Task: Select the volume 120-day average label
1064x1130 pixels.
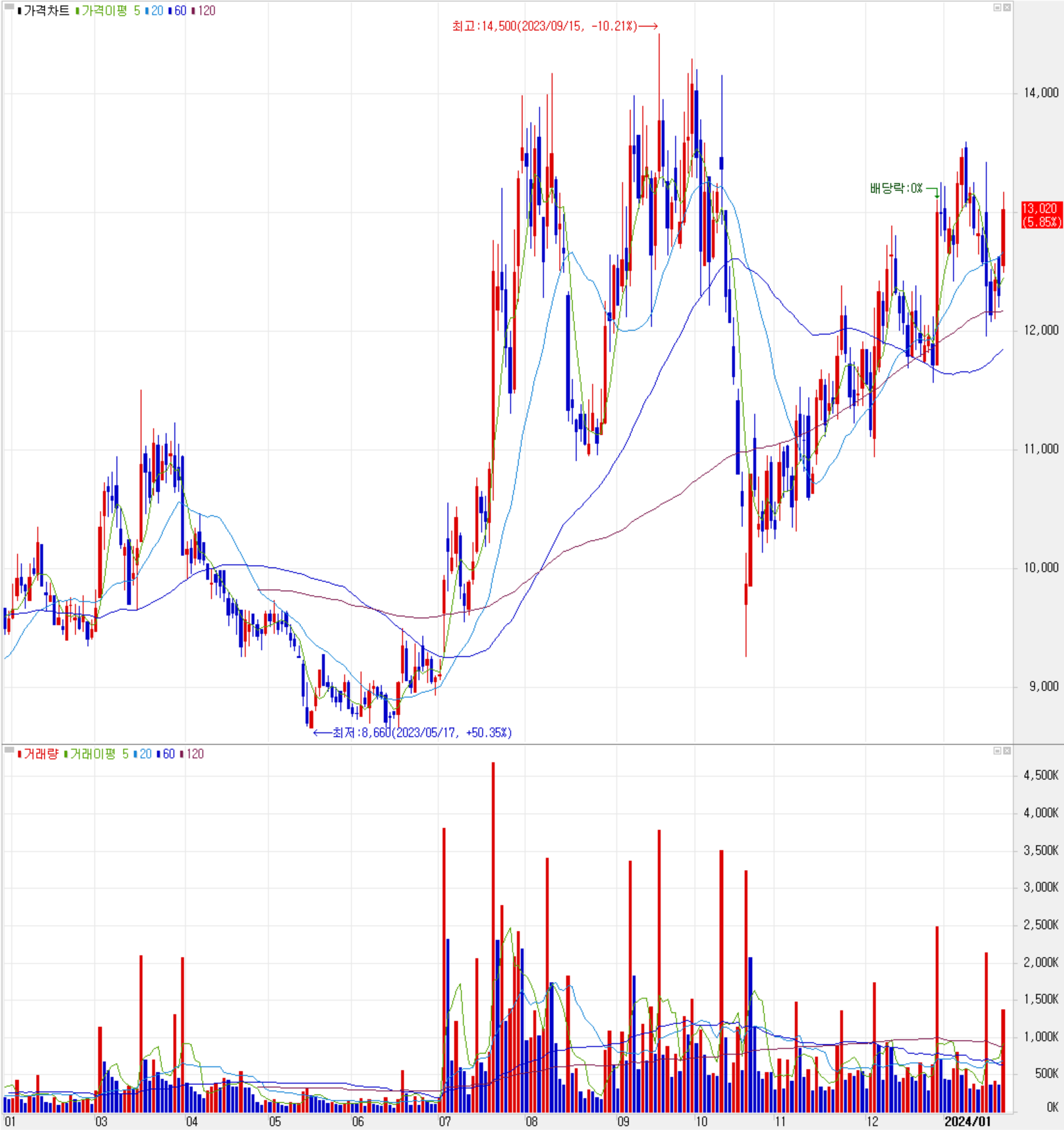Action: point(195,754)
